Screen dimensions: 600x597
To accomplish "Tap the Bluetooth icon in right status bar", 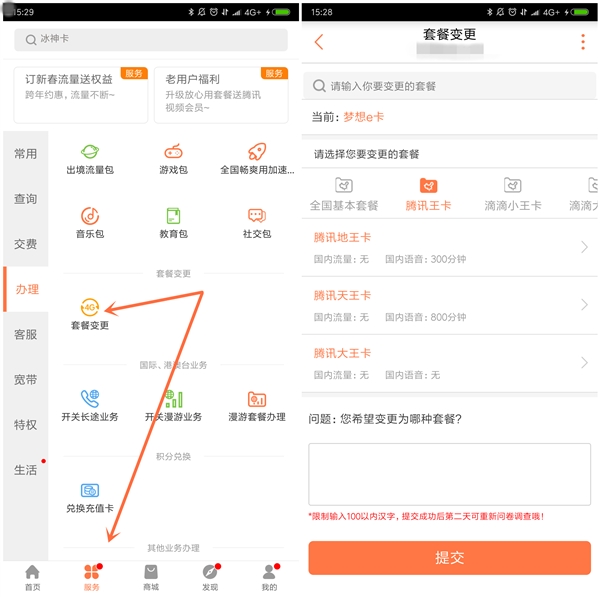I will click(489, 12).
